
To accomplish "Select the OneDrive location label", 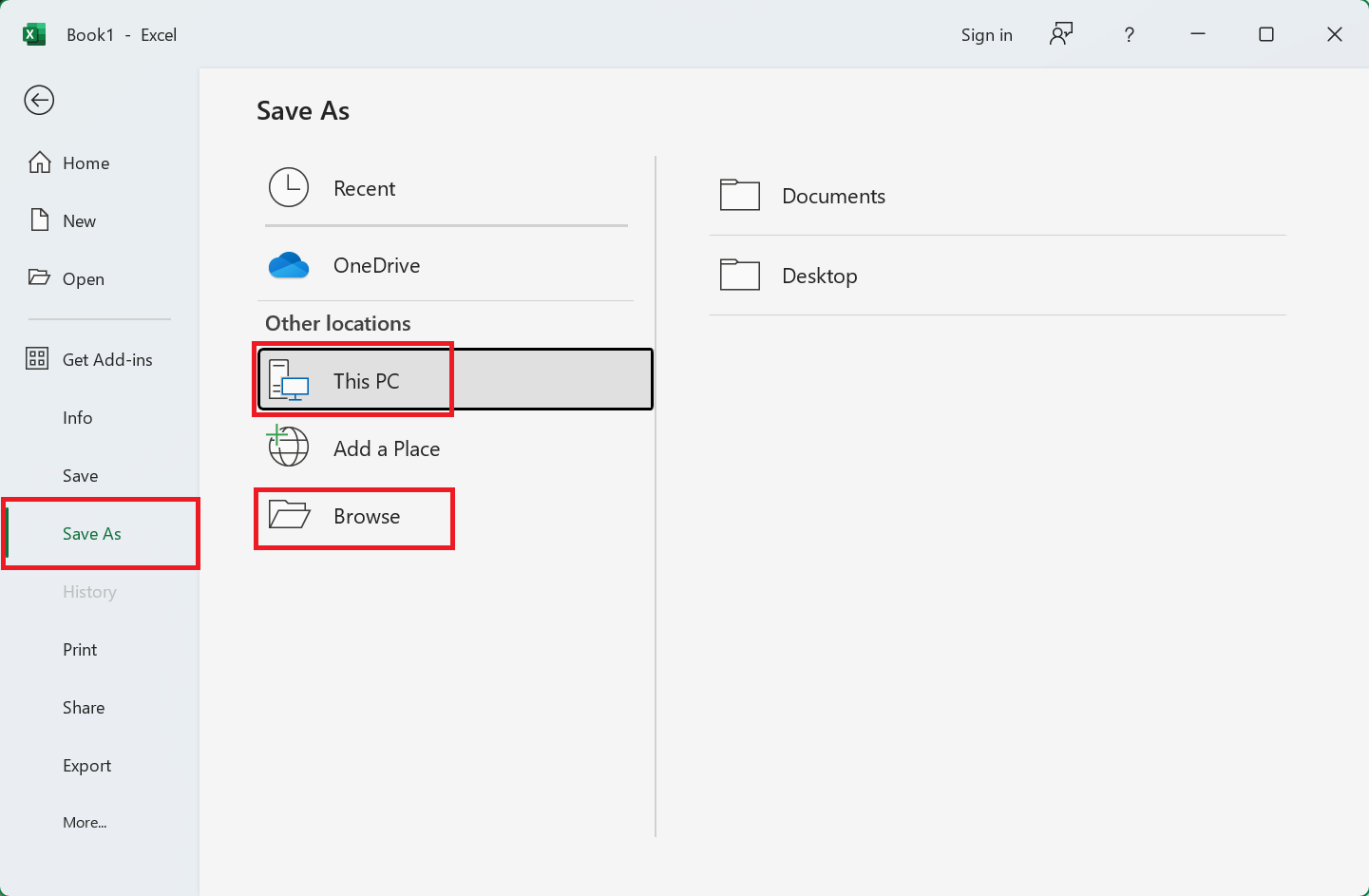I will pos(376,265).
